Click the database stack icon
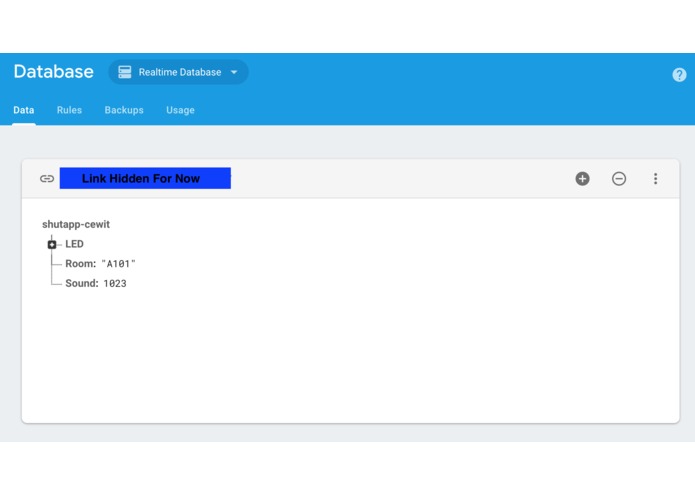695x494 pixels. (125, 72)
